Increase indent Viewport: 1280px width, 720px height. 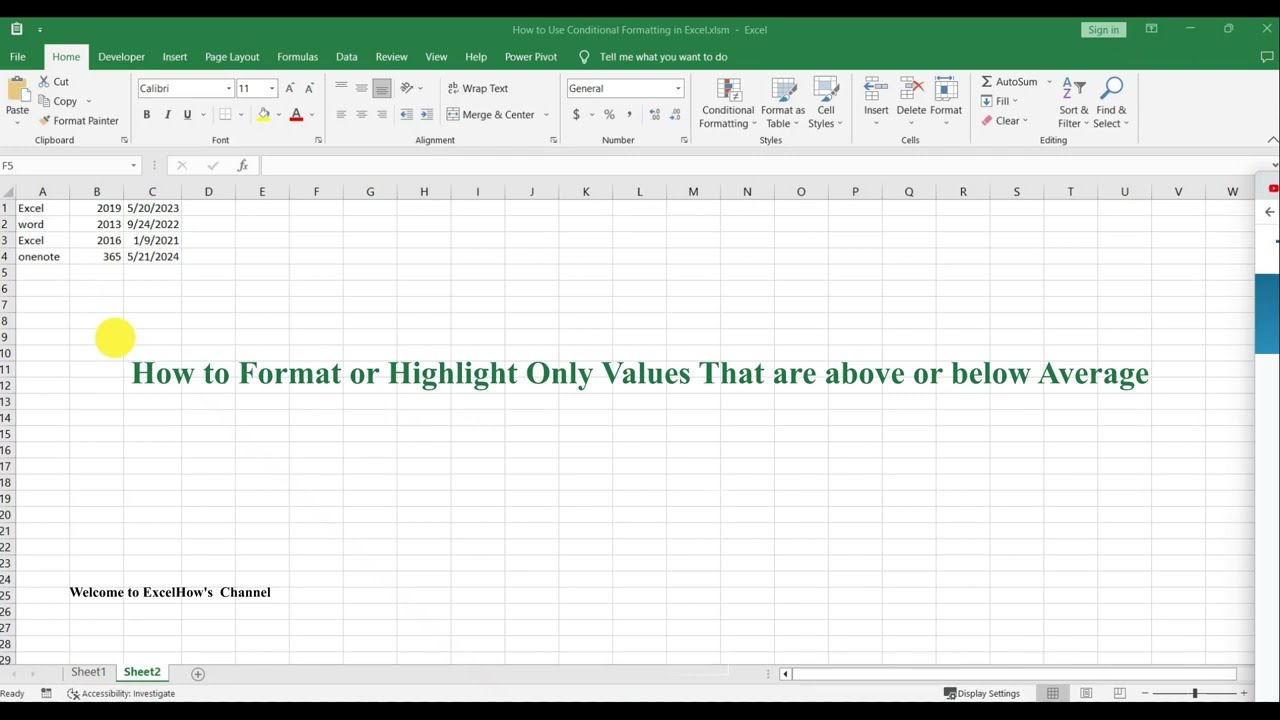point(427,115)
